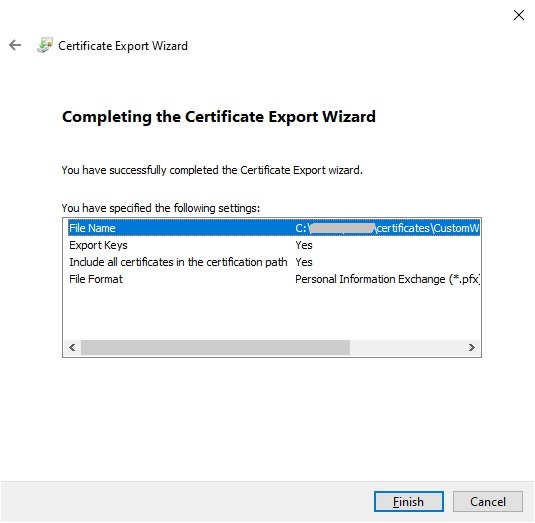Click the Personal Information Exchange (*.pfx) value
This screenshot has height=523, width=535.
pos(388,279)
